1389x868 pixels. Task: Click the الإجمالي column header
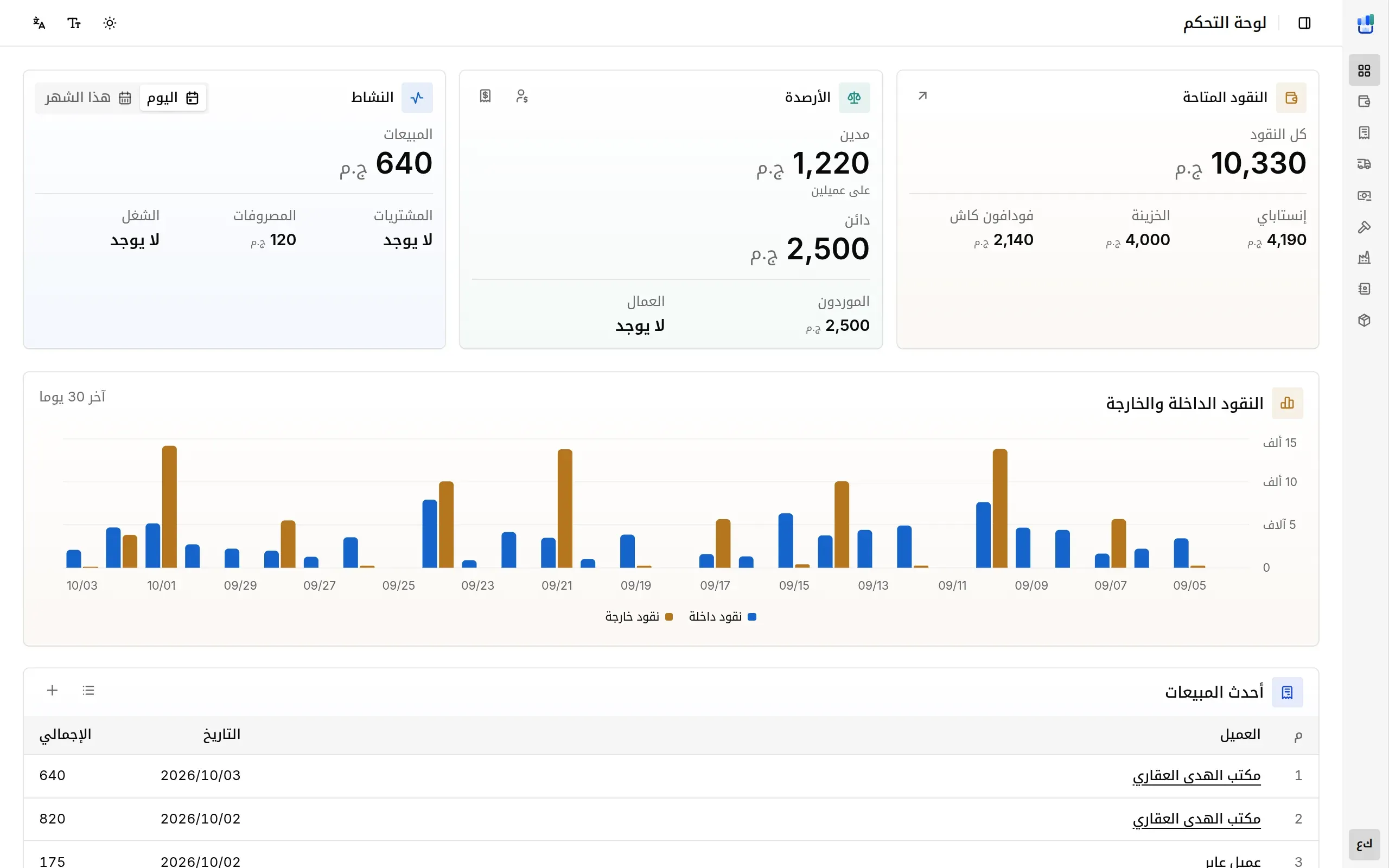[x=66, y=734]
